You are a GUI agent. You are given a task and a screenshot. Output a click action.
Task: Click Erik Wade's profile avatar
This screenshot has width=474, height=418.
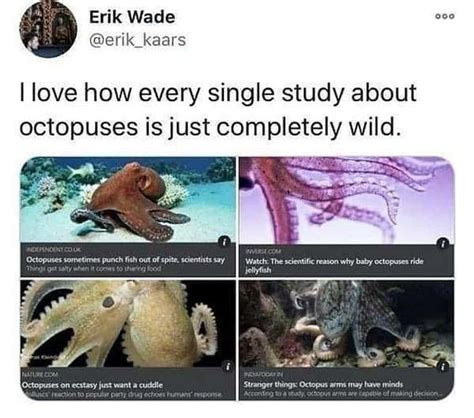(x=48, y=29)
